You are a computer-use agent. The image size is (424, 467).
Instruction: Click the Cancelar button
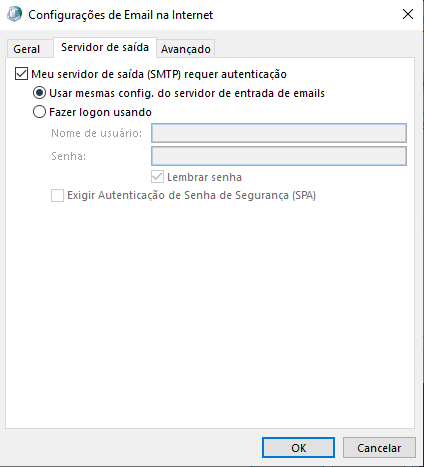[379, 448]
